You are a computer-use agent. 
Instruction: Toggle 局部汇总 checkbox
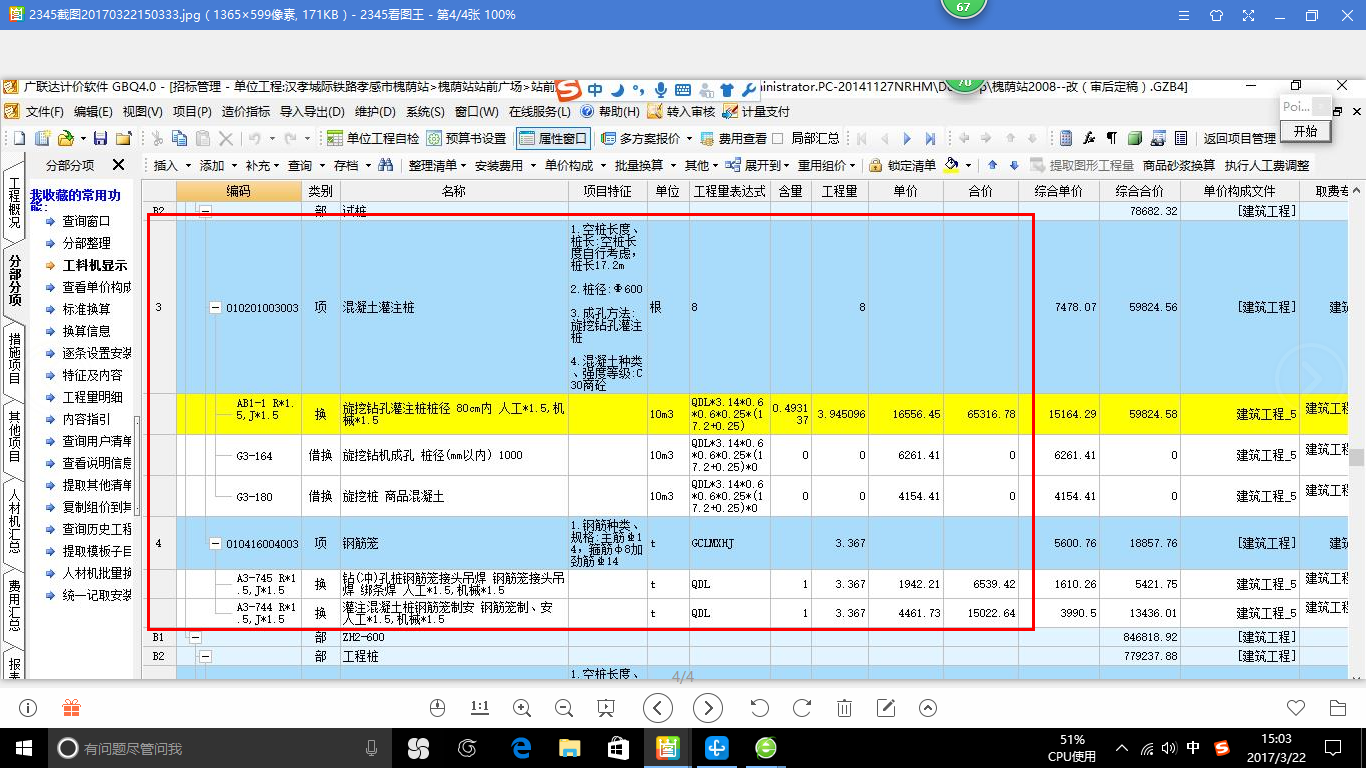pos(777,138)
